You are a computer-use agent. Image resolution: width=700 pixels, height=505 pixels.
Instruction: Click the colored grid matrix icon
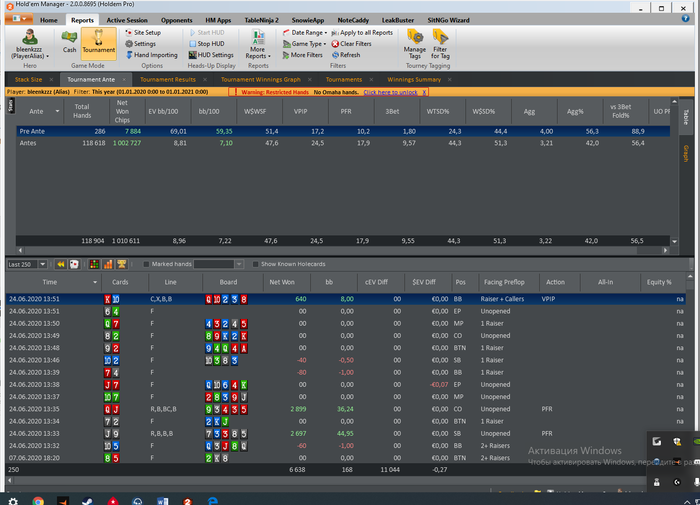pyautogui.click(x=94, y=264)
